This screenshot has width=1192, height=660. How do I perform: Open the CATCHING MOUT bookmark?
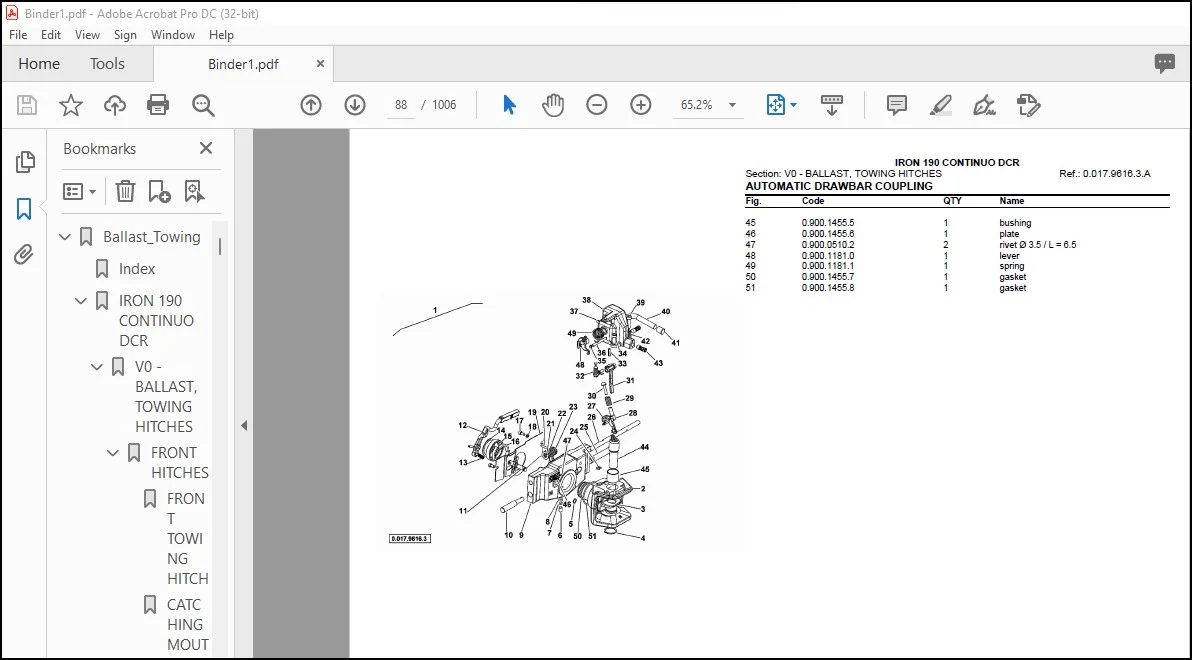click(x=186, y=625)
